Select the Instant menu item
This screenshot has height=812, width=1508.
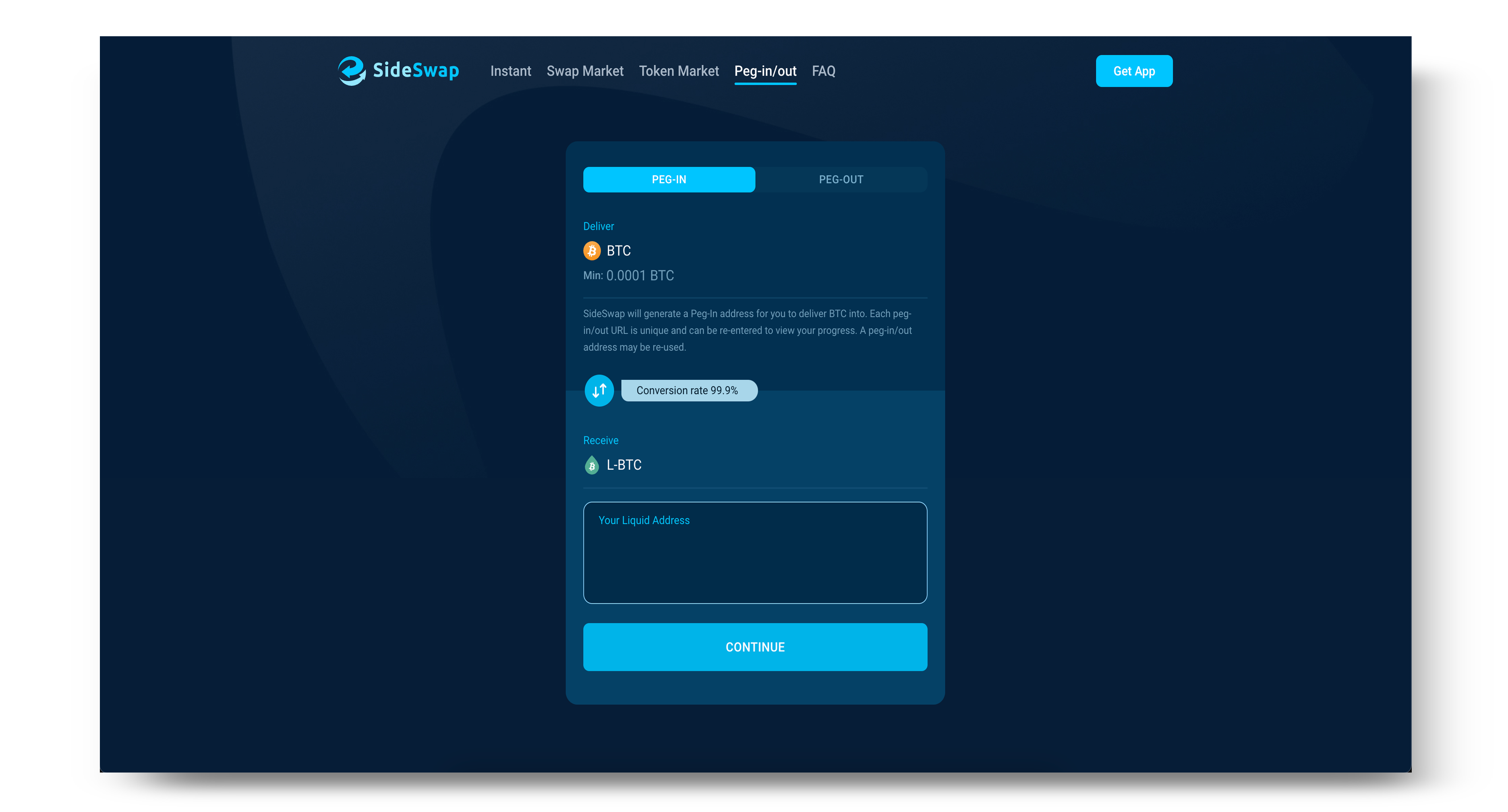tap(510, 70)
